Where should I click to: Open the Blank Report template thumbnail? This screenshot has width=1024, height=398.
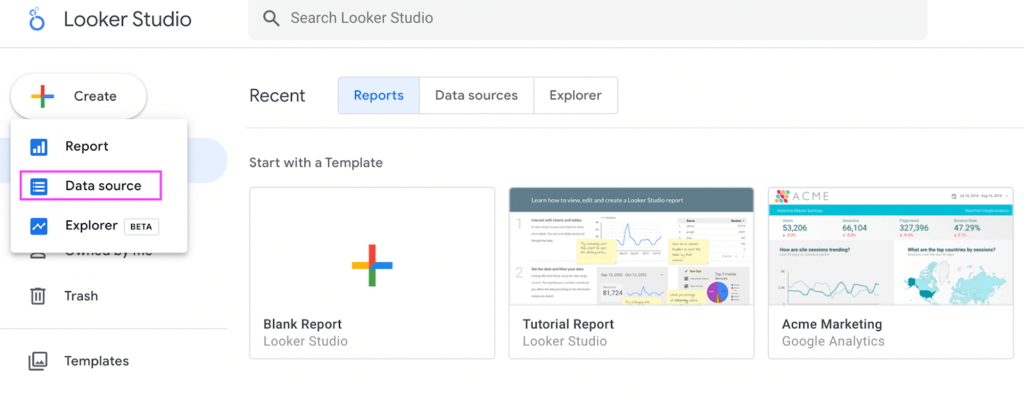pos(372,246)
